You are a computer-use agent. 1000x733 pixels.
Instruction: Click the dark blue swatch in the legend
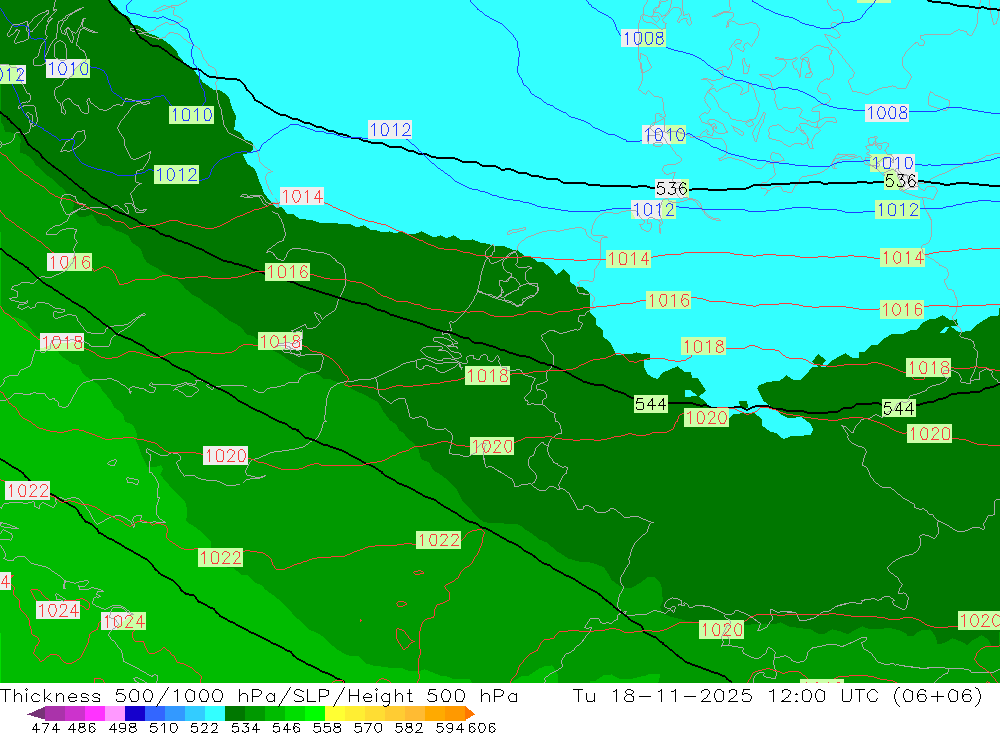click(135, 713)
